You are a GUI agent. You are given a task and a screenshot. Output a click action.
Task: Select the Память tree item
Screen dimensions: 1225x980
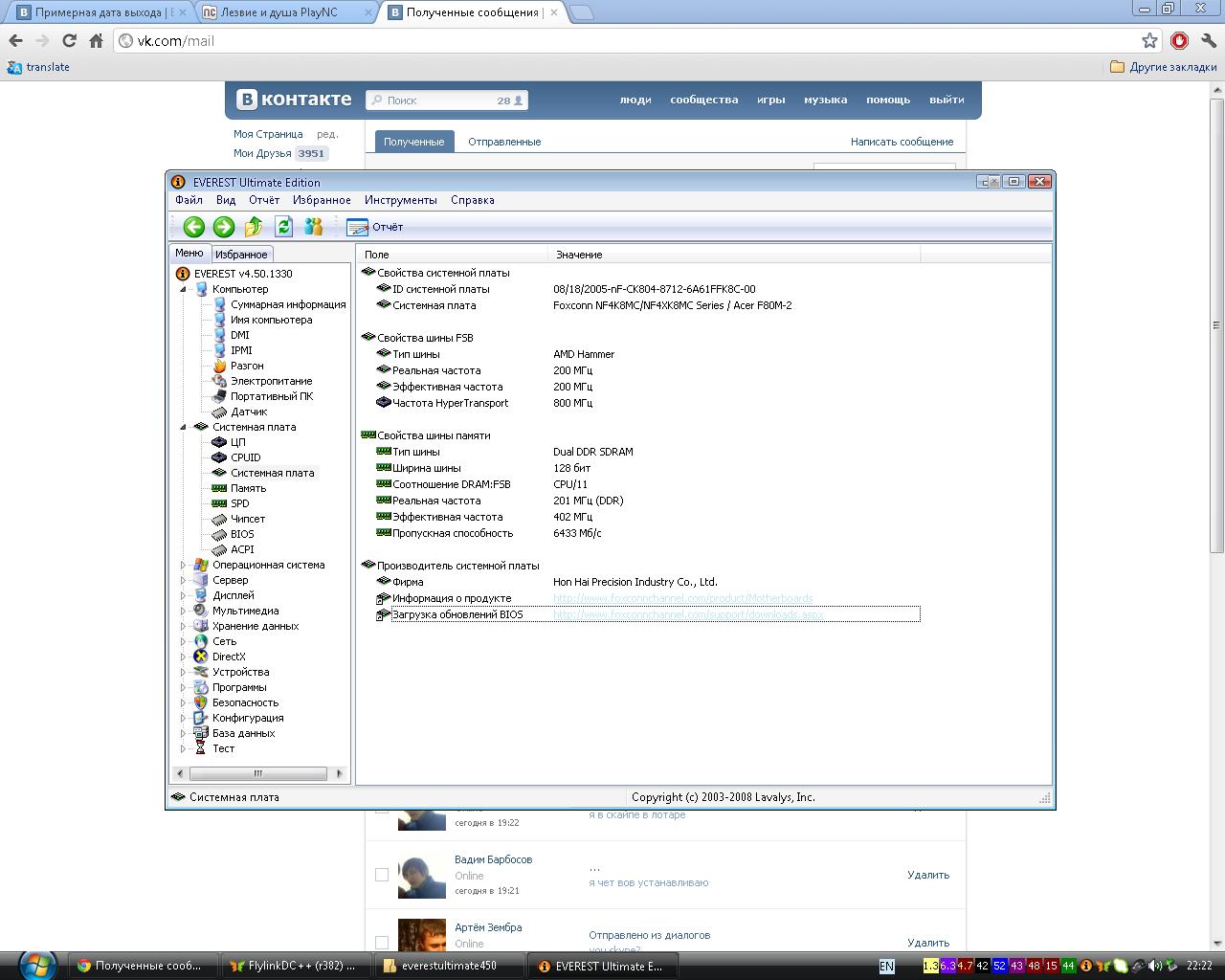[x=248, y=488]
